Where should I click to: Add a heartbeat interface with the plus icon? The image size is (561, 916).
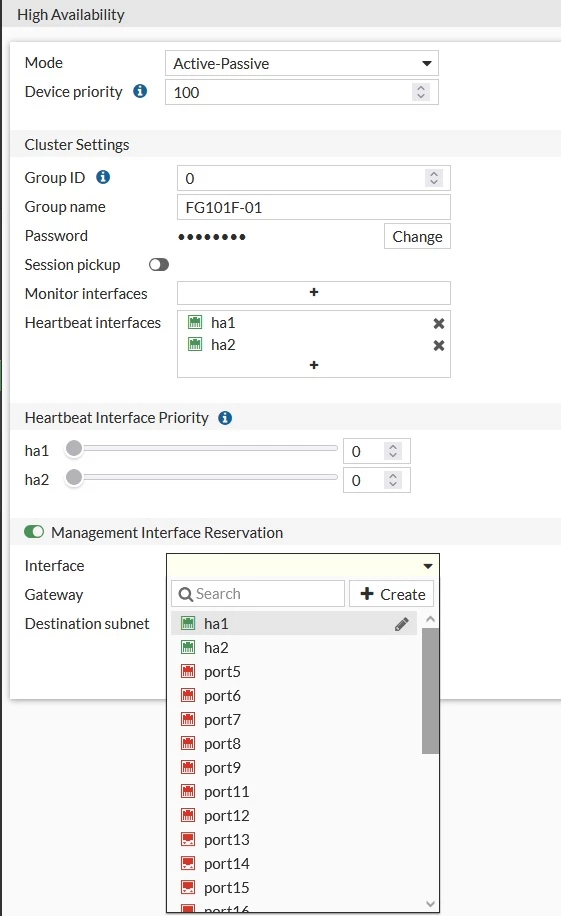[314, 365]
